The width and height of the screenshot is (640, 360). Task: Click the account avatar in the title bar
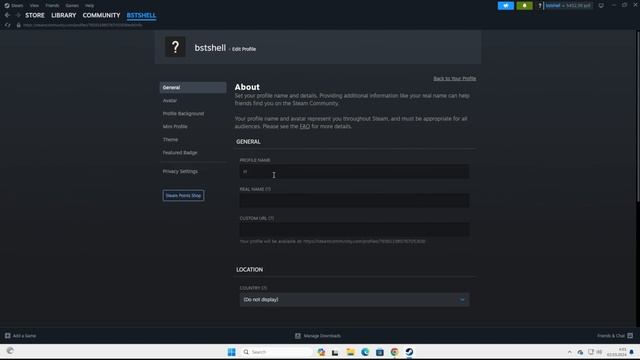pyautogui.click(x=540, y=6)
